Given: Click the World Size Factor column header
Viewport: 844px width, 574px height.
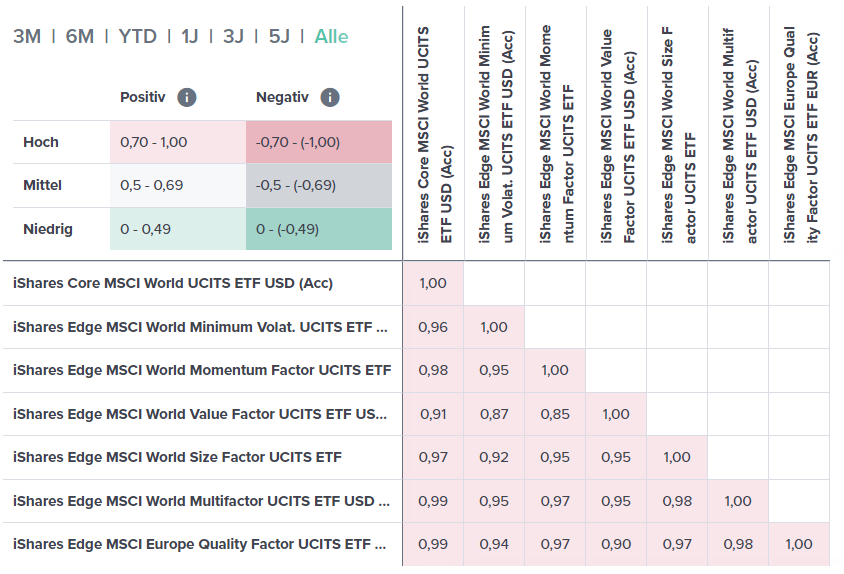Looking at the screenshot, I should [x=678, y=135].
